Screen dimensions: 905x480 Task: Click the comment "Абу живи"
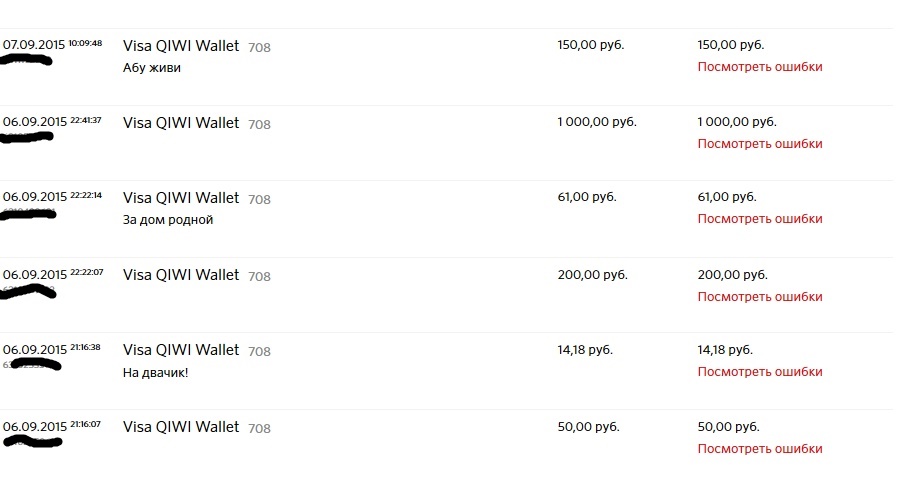(x=152, y=68)
